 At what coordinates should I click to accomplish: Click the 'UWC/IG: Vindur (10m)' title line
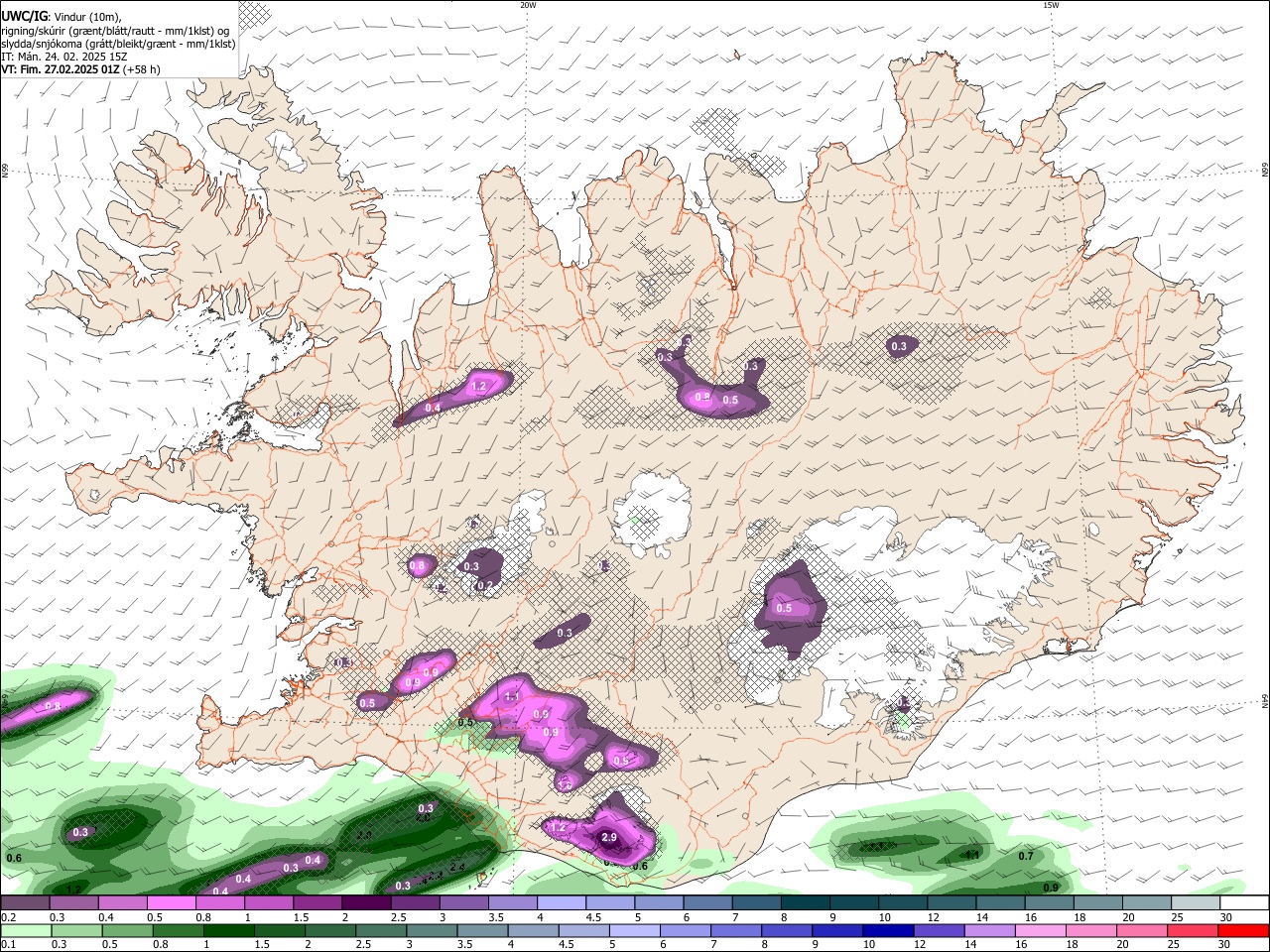coord(62,16)
